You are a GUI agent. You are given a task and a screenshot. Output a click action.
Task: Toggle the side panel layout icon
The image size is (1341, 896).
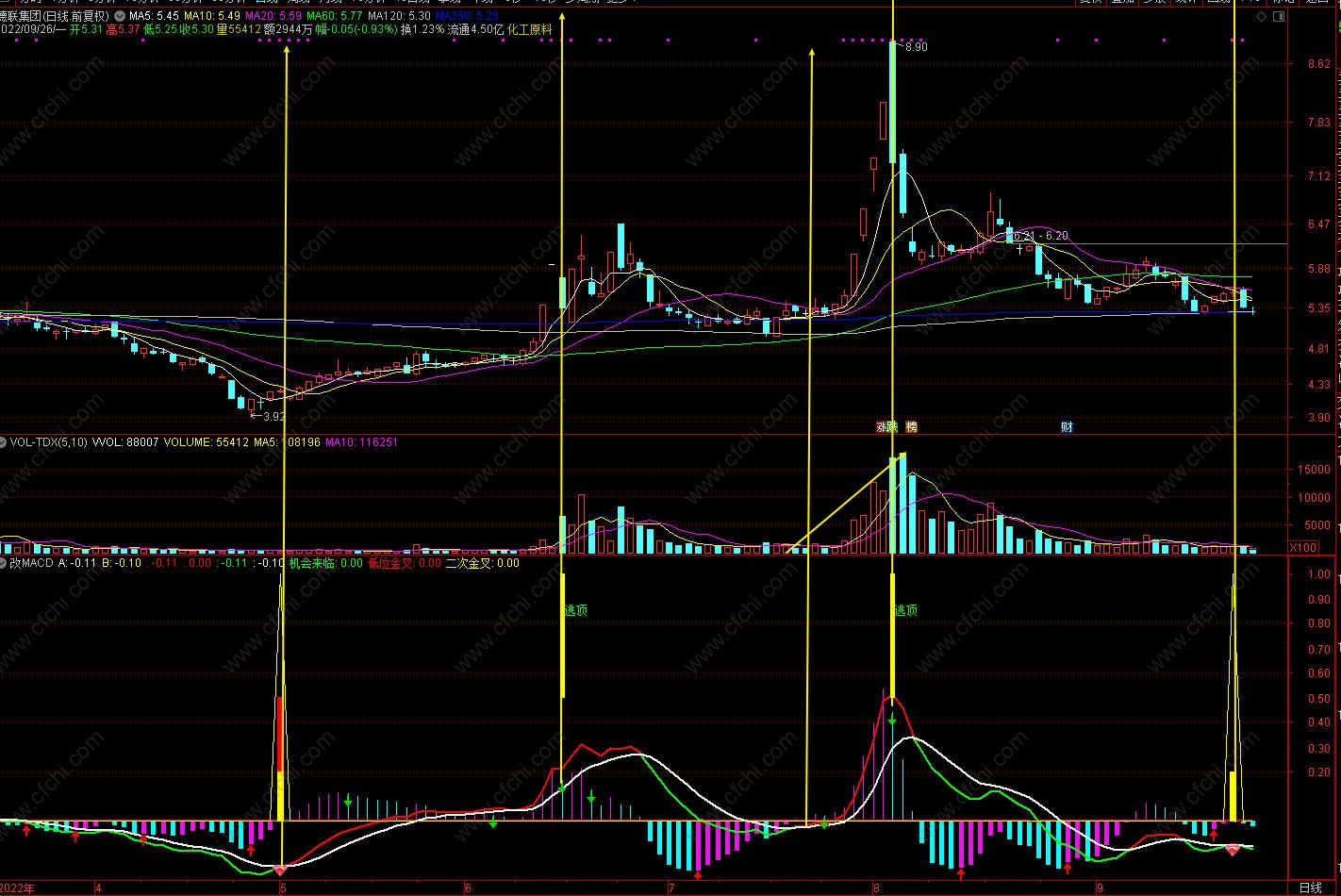1279,17
